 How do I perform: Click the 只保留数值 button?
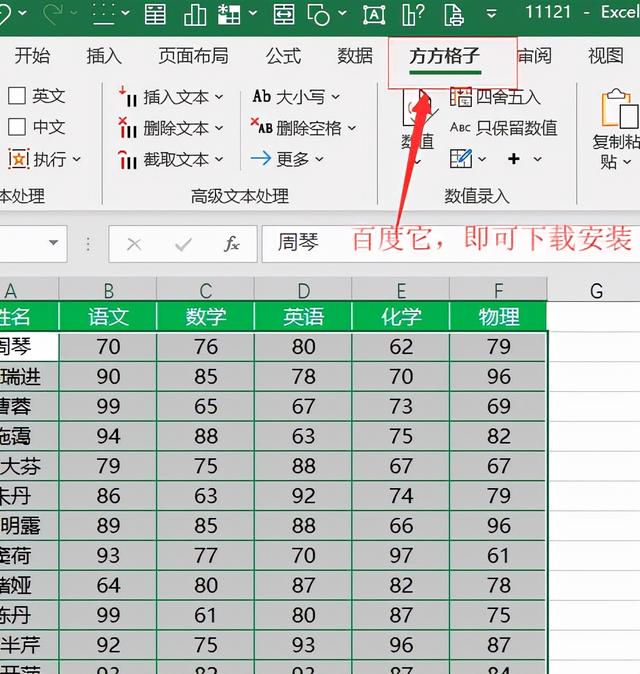pyautogui.click(x=504, y=128)
